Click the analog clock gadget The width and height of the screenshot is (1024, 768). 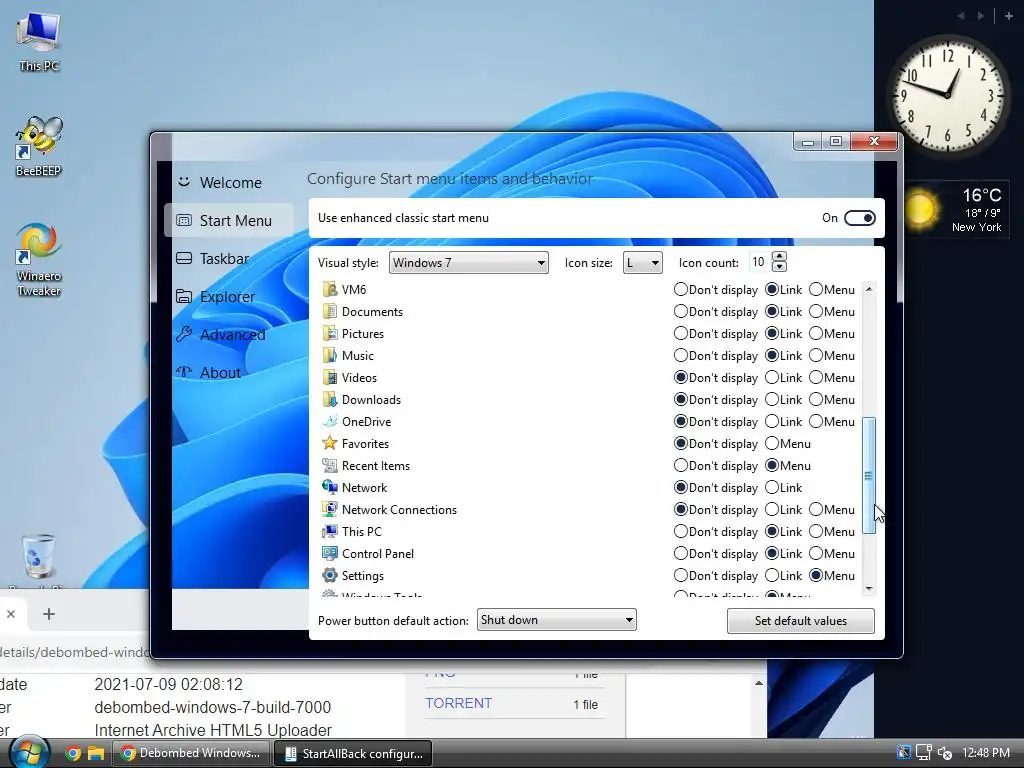(x=948, y=95)
